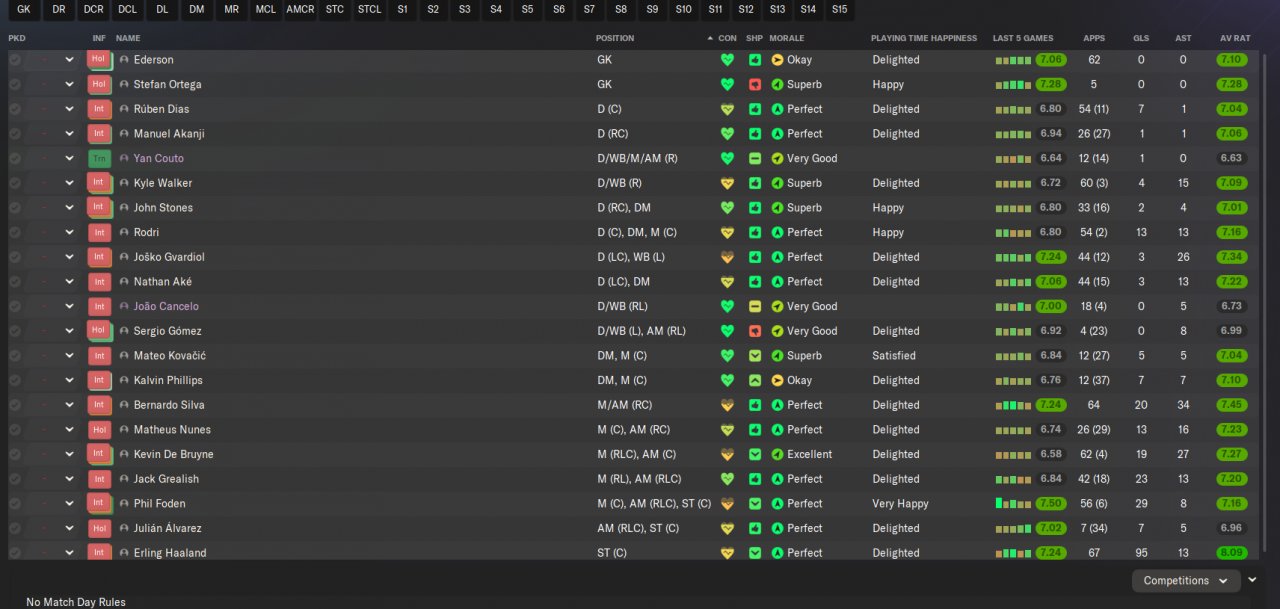1280x609 pixels.
Task: Click Sergio Gómez's red sharpness icon
Action: [754, 331]
